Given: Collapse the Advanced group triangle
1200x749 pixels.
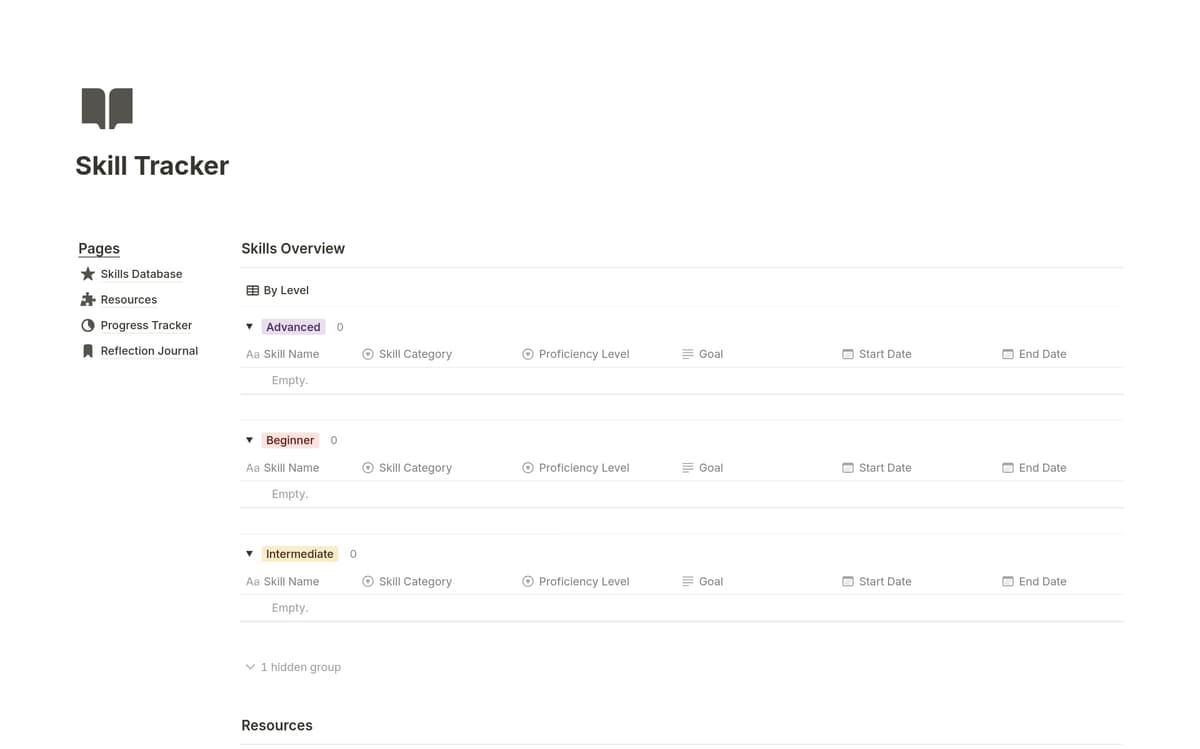Looking at the screenshot, I should tap(249, 326).
